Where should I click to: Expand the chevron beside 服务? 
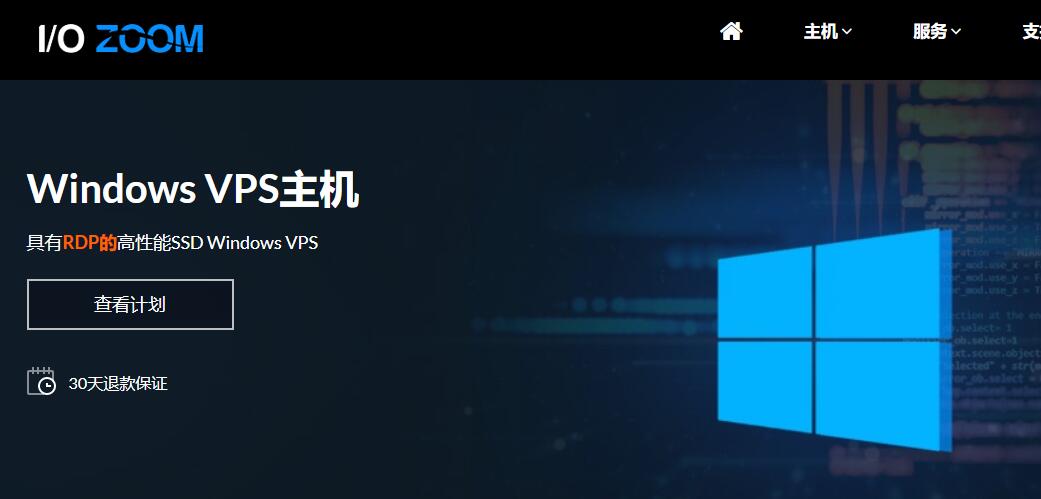coord(956,32)
